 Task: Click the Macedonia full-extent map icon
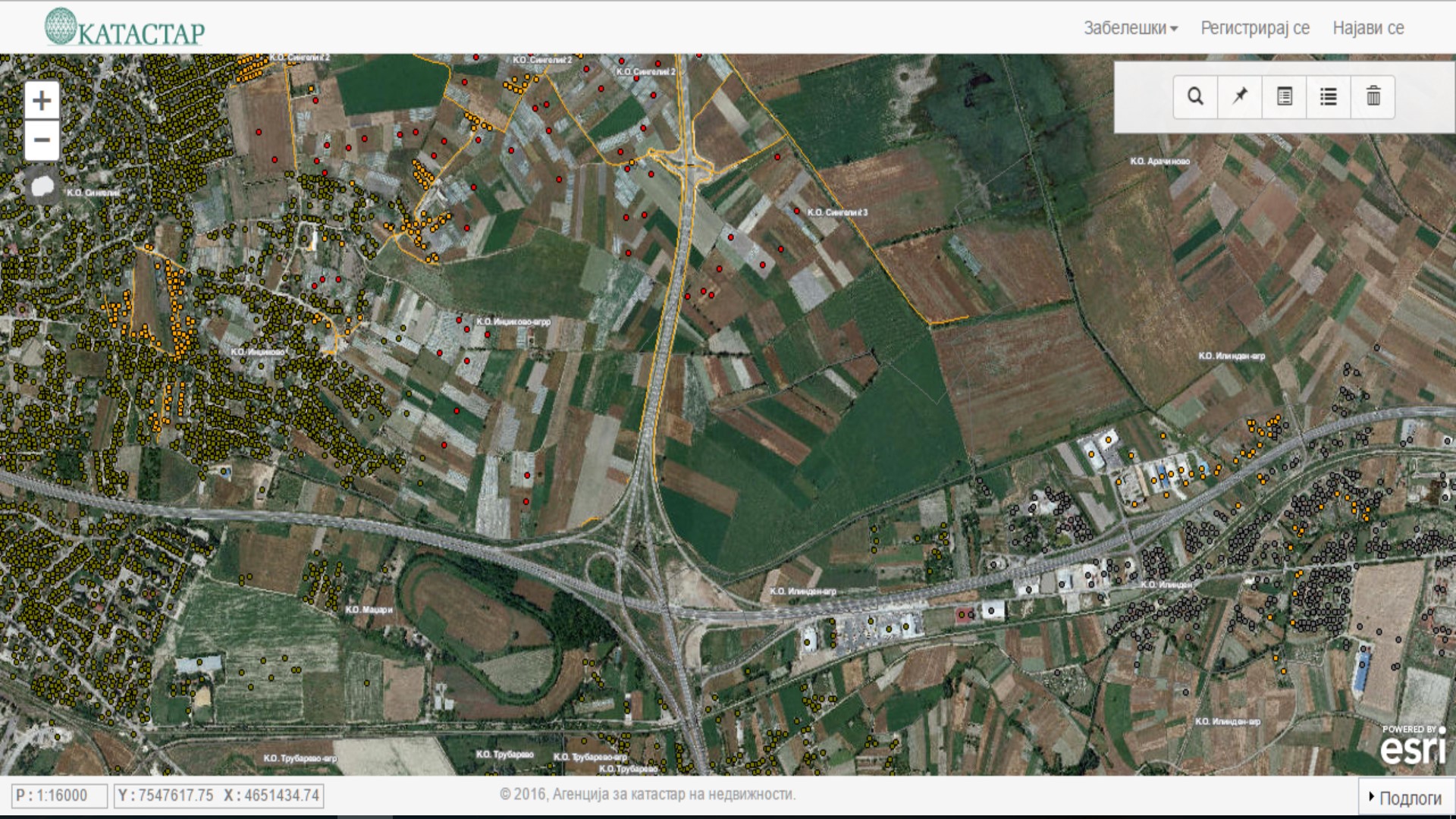tap(42, 185)
